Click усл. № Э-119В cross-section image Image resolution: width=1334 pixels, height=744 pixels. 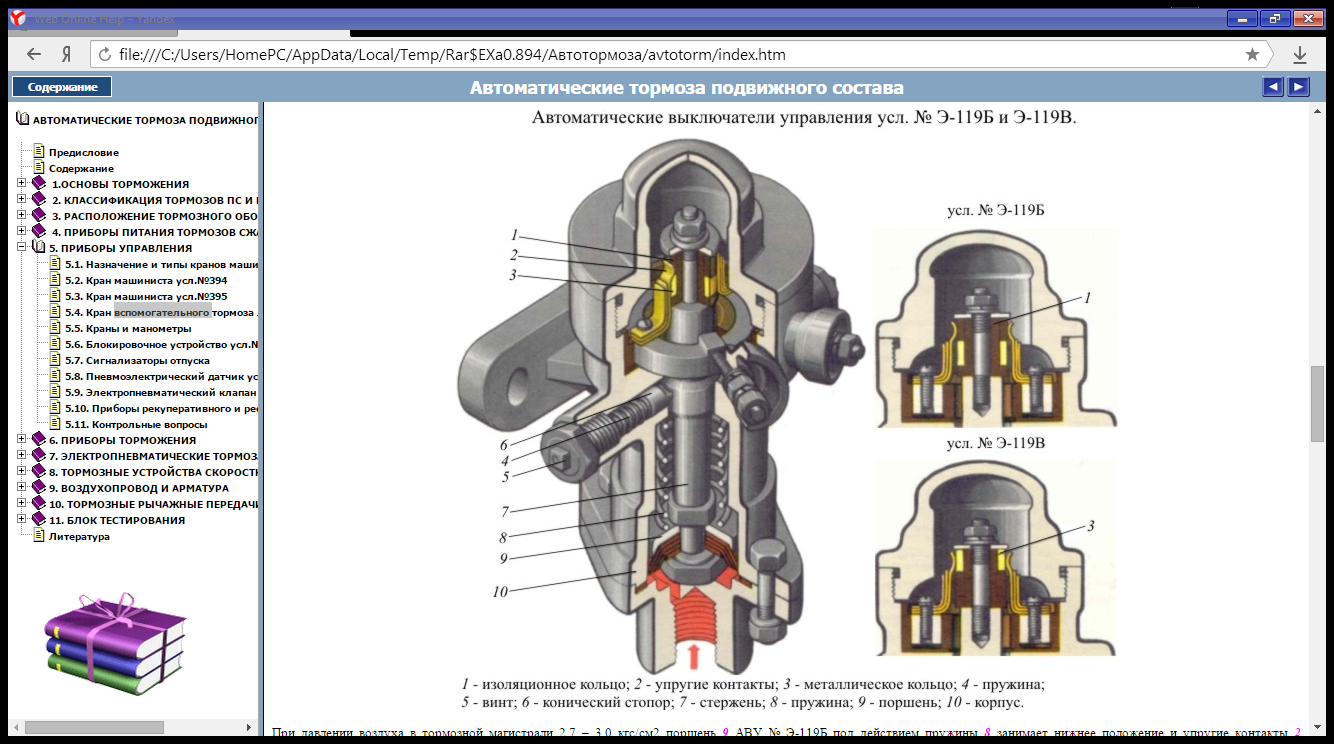(997, 557)
